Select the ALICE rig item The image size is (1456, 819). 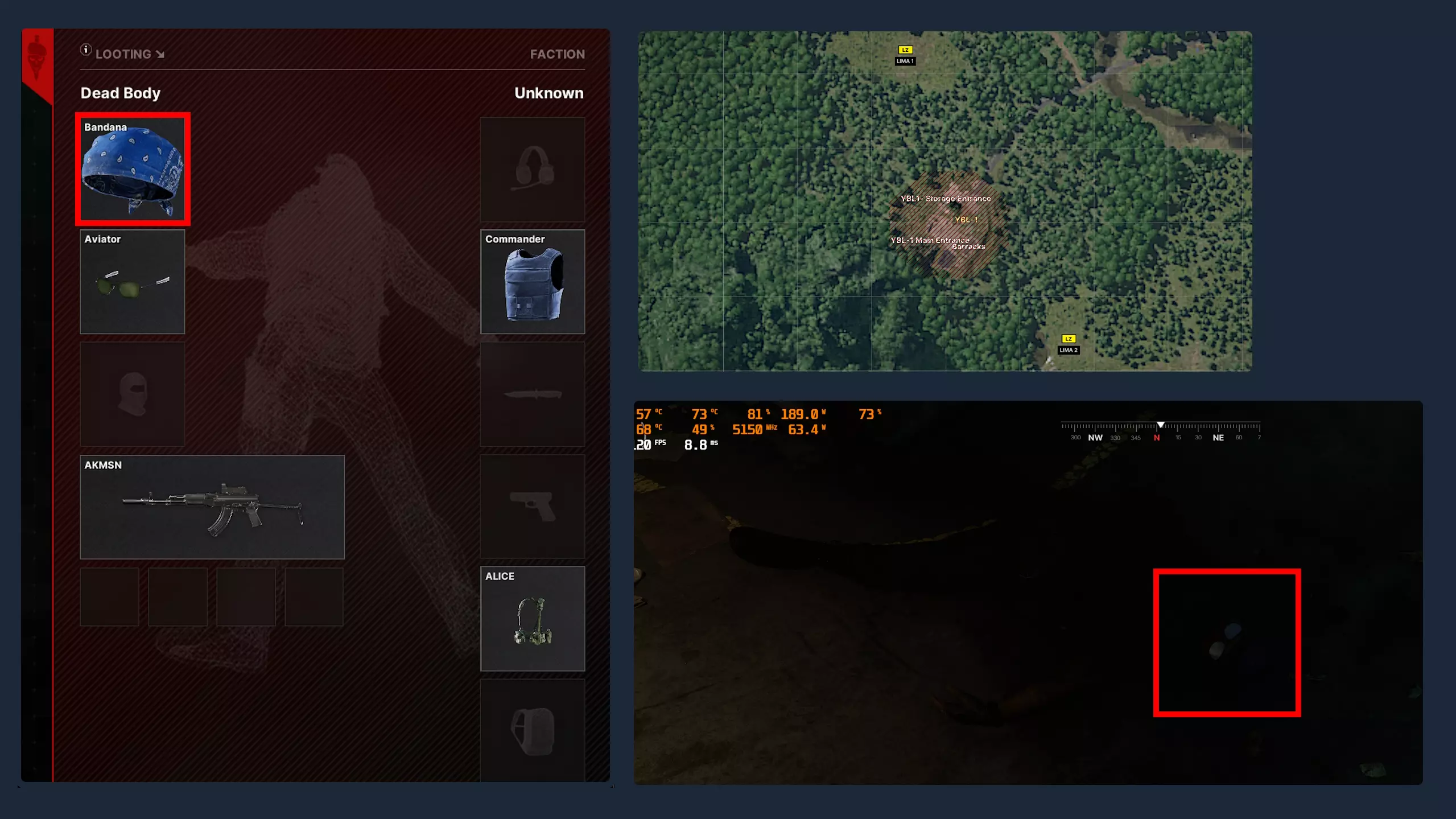point(533,619)
